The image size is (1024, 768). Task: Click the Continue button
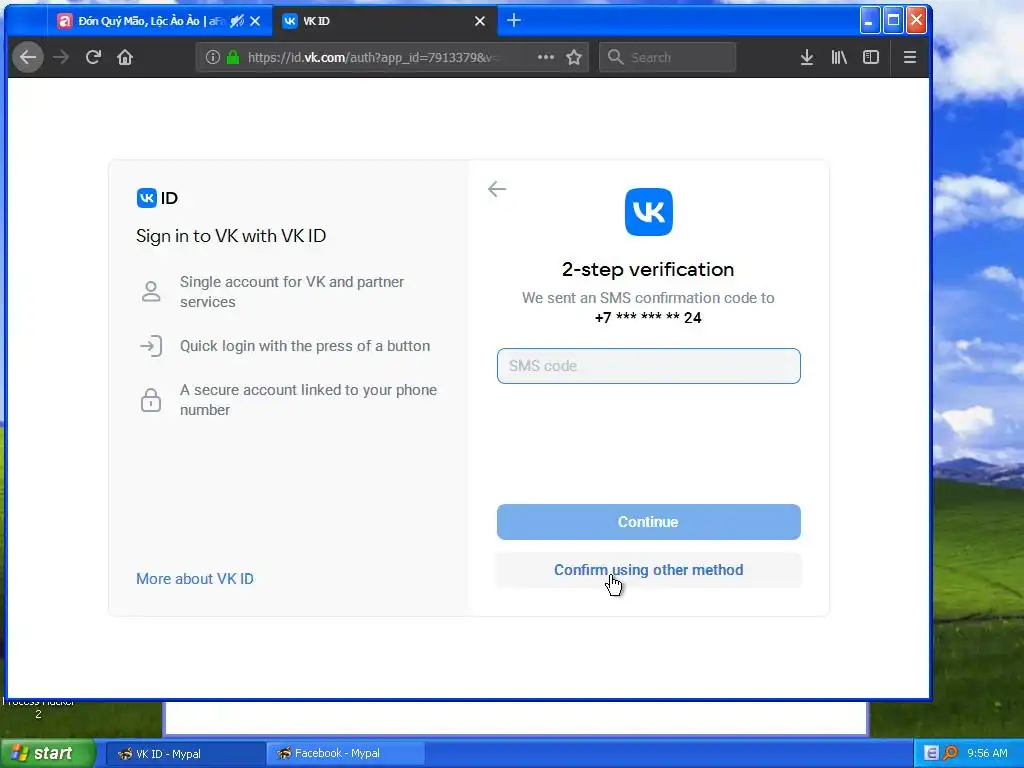pos(648,522)
